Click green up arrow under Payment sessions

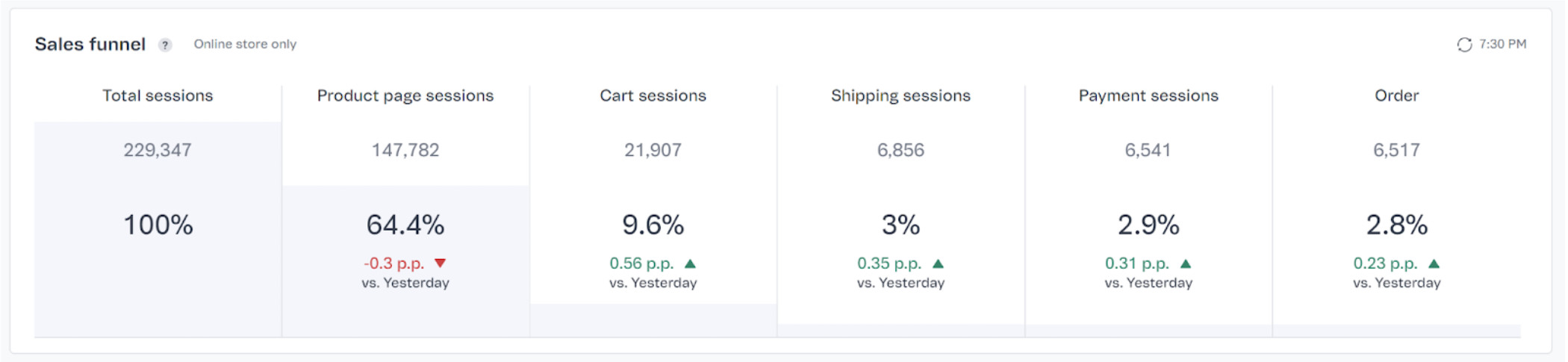point(1186,263)
